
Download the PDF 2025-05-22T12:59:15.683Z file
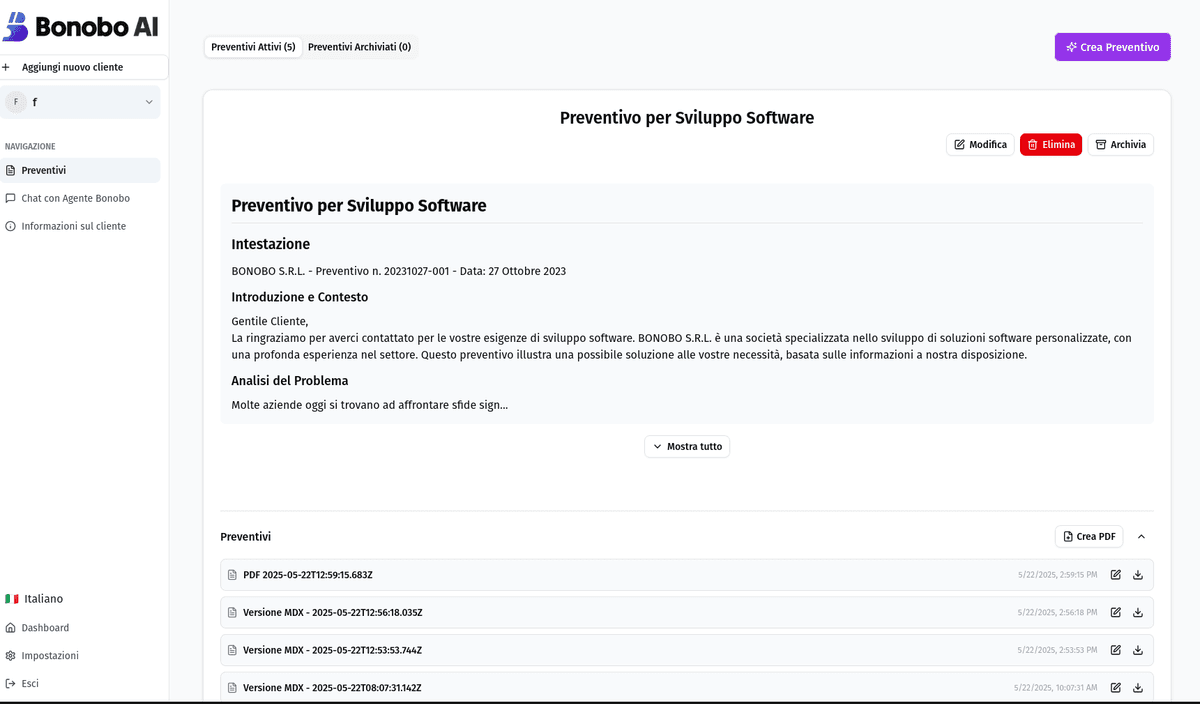1137,575
